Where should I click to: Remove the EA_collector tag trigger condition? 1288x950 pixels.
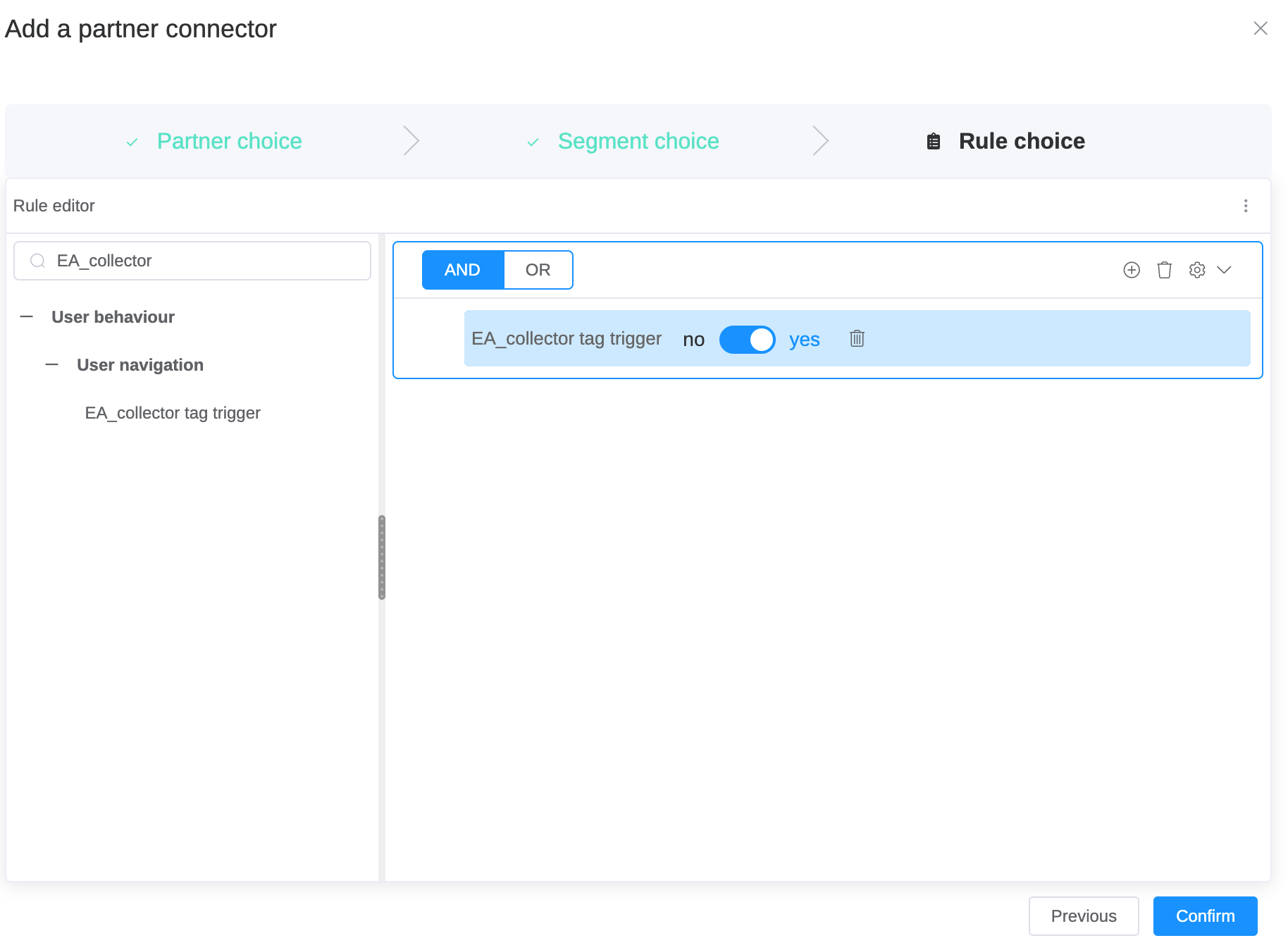(857, 338)
